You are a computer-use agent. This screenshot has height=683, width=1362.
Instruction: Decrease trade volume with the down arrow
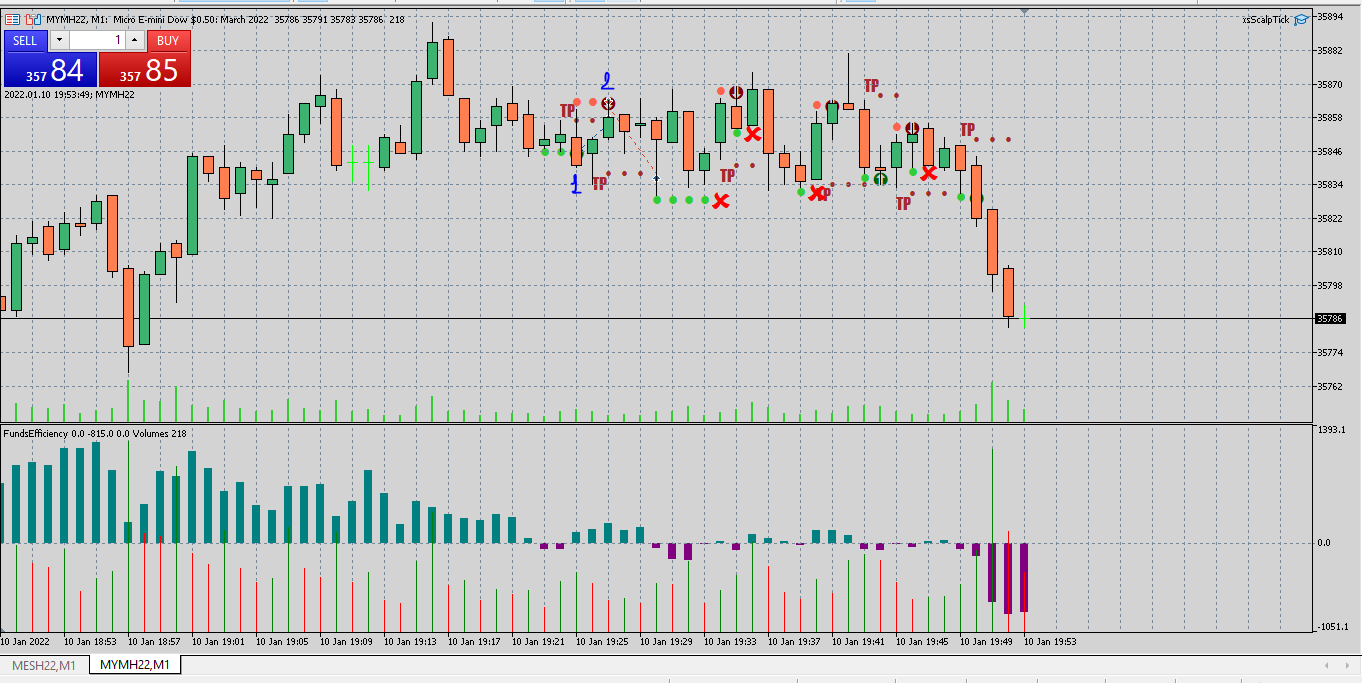point(59,40)
